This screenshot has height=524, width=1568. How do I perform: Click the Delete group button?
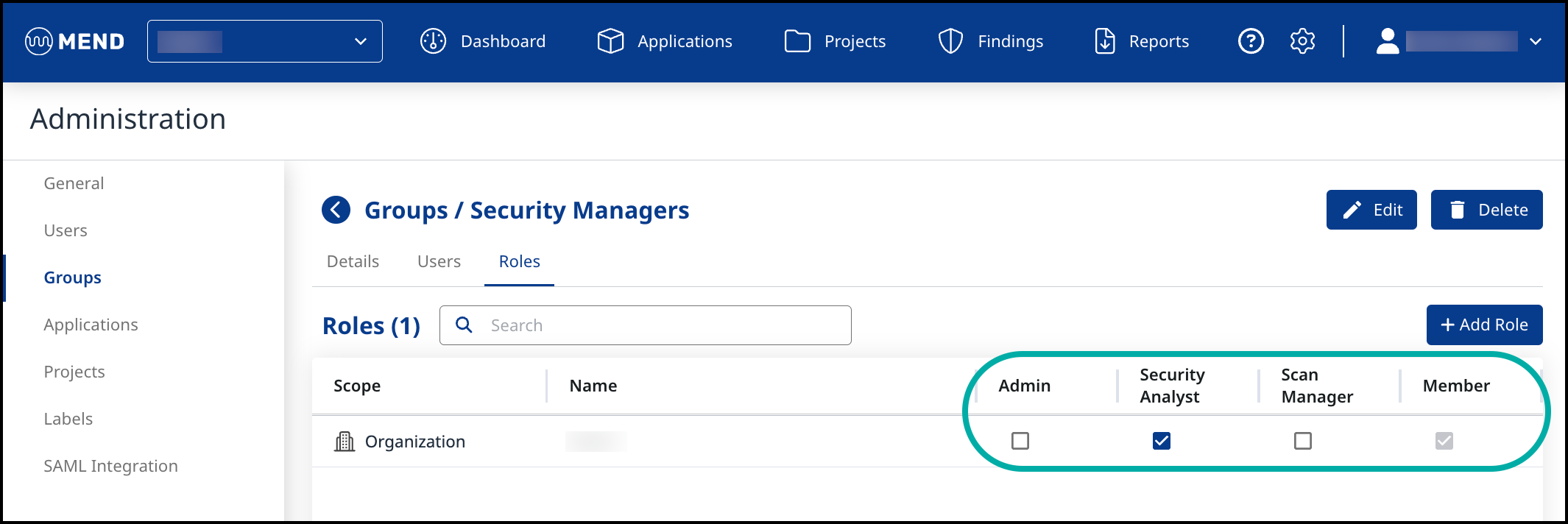point(1486,210)
